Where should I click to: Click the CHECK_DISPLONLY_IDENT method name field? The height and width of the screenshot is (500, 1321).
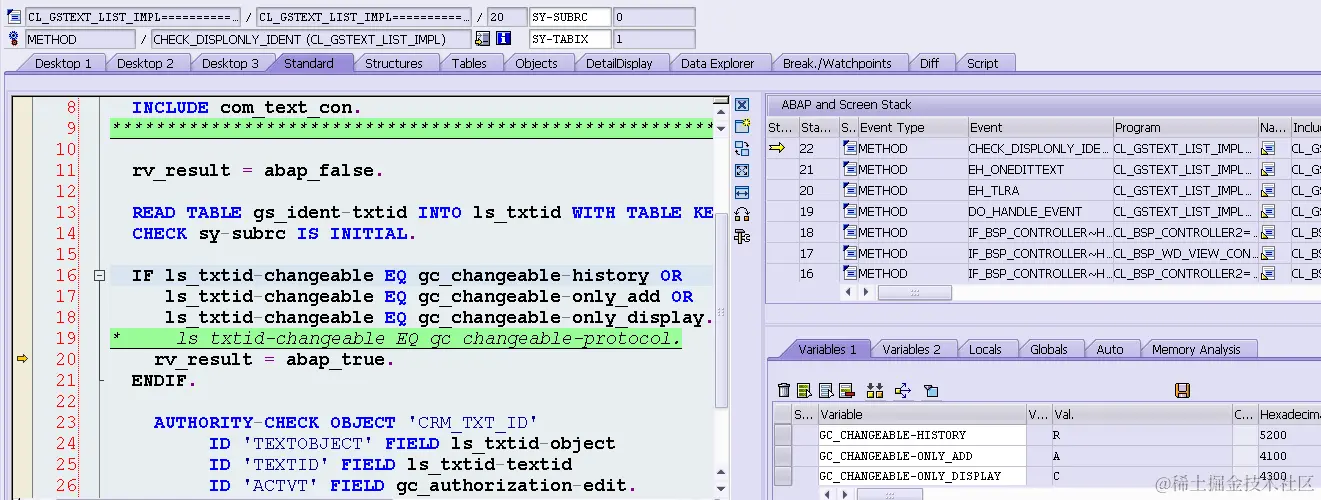point(311,39)
